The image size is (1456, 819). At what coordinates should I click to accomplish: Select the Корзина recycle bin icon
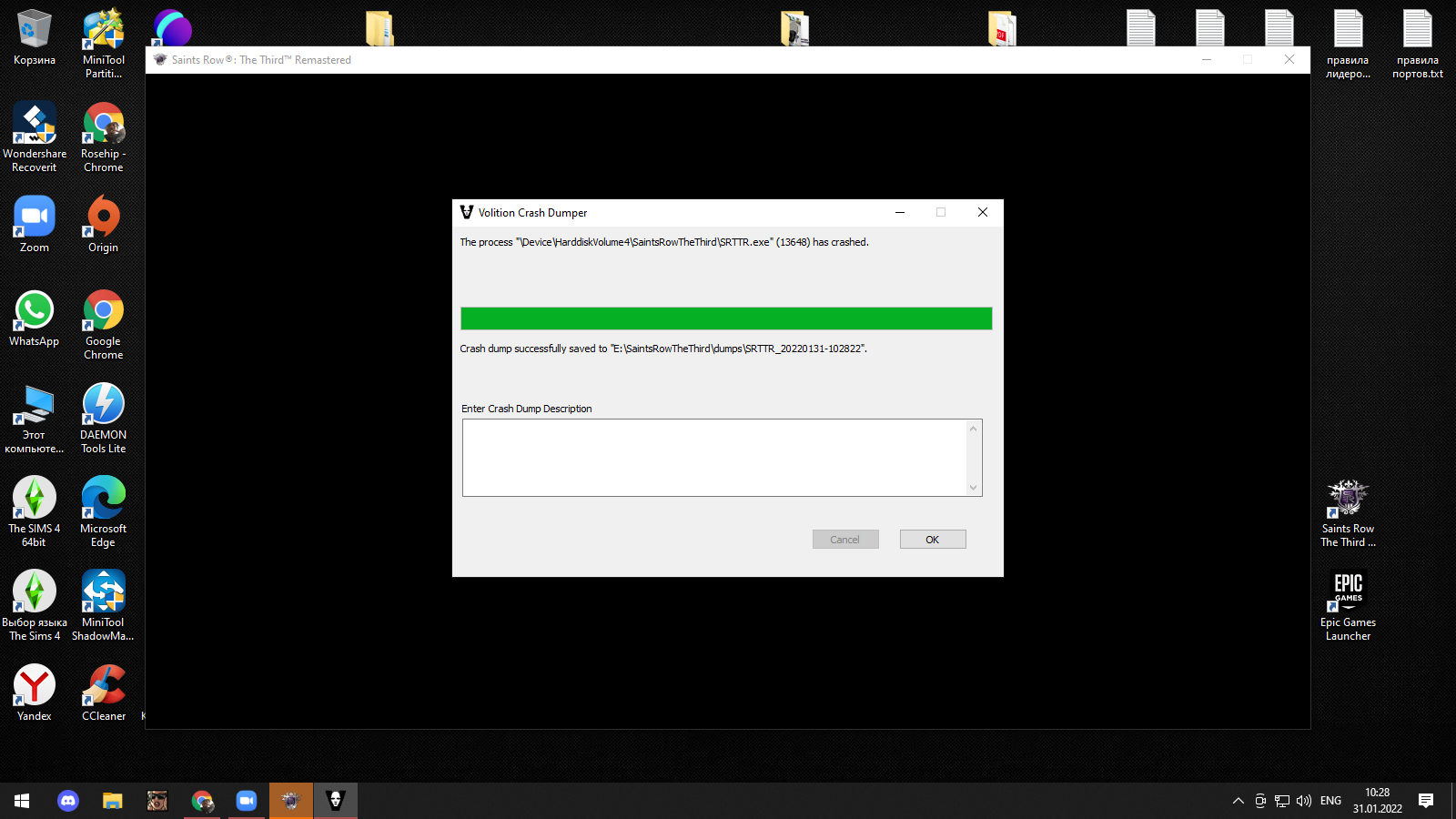[x=35, y=37]
